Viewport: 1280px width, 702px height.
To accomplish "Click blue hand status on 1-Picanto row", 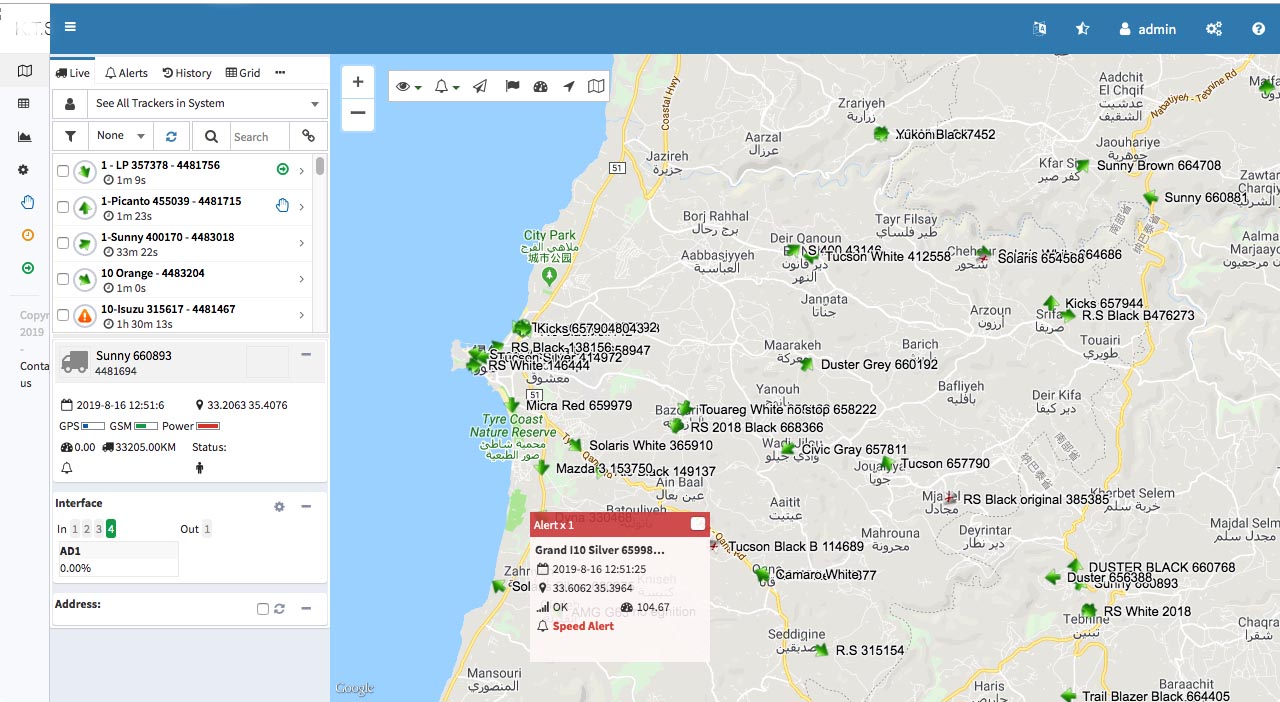I will (x=283, y=206).
